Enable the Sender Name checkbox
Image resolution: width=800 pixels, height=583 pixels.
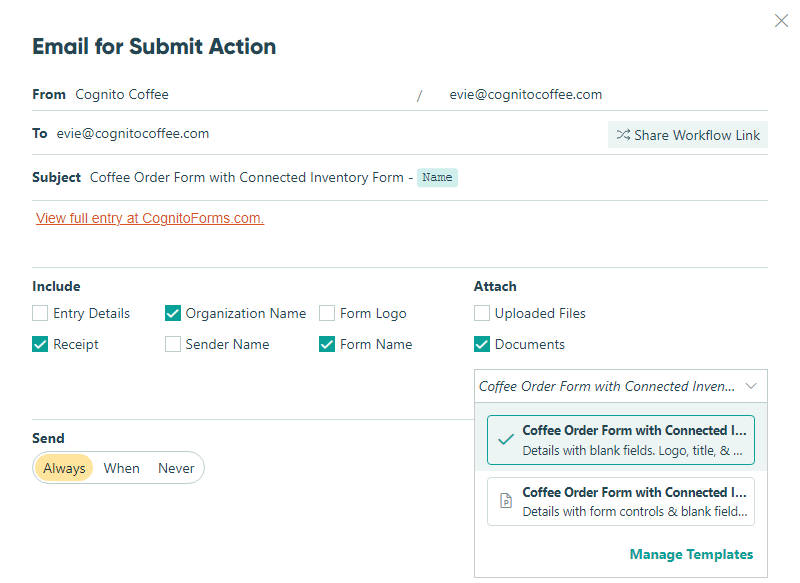[x=173, y=344]
